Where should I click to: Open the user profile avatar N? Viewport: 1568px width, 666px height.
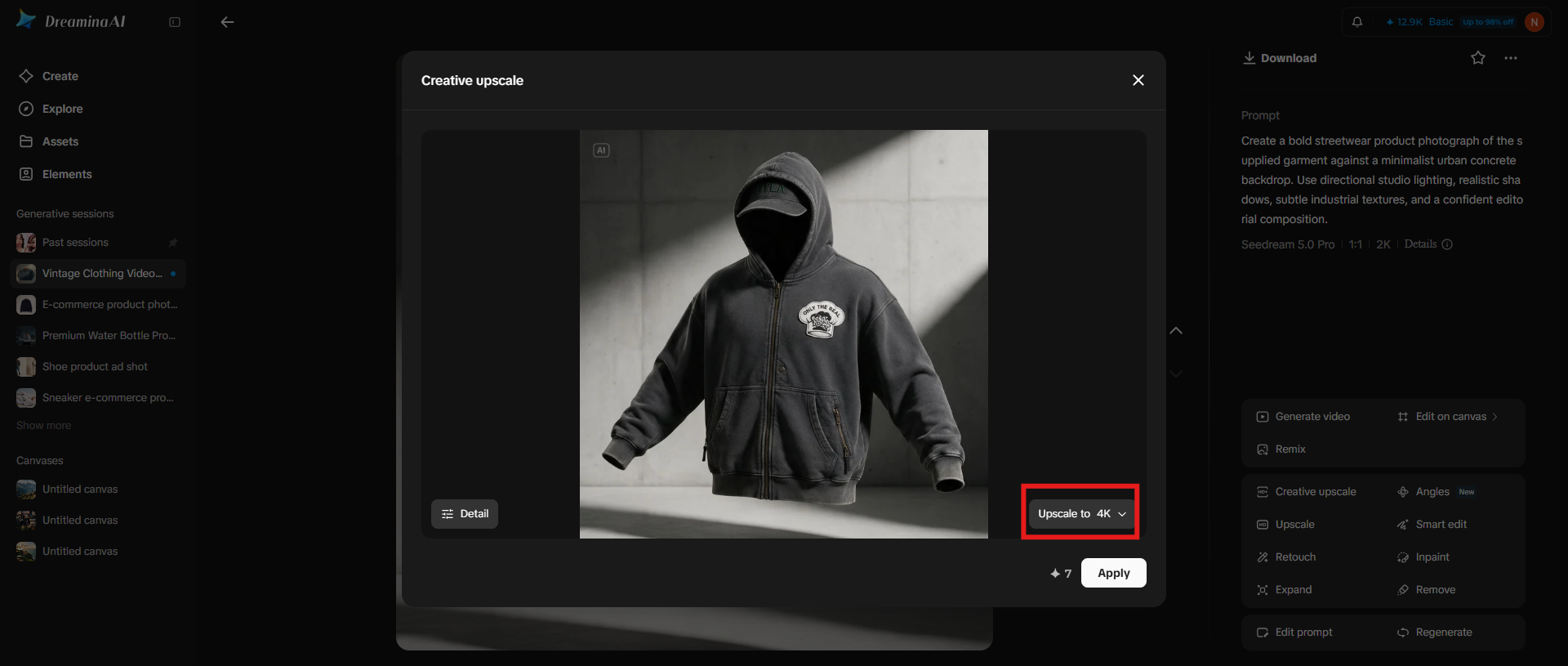coord(1535,22)
